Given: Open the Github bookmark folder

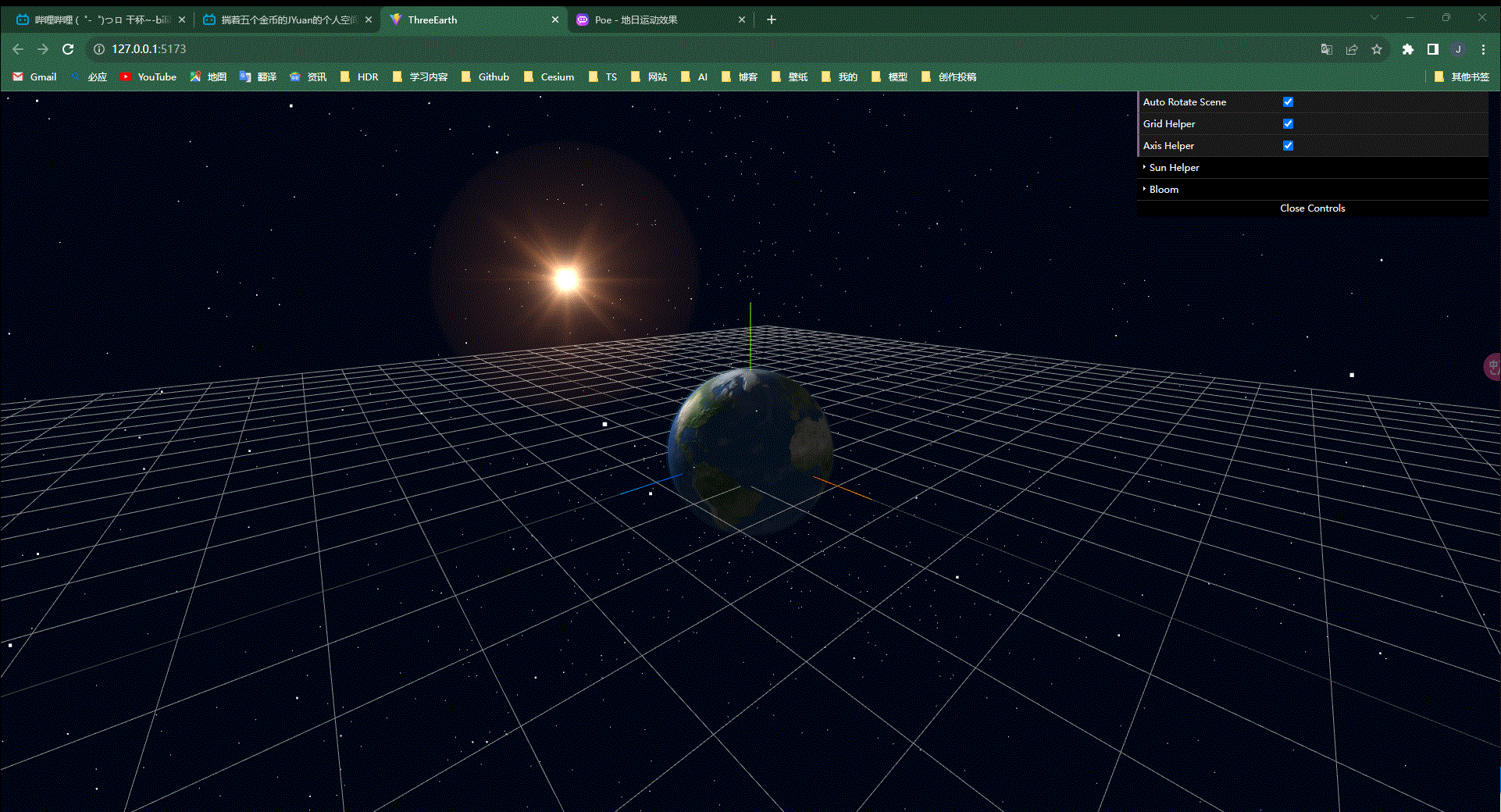Looking at the screenshot, I should pyautogui.click(x=485, y=77).
